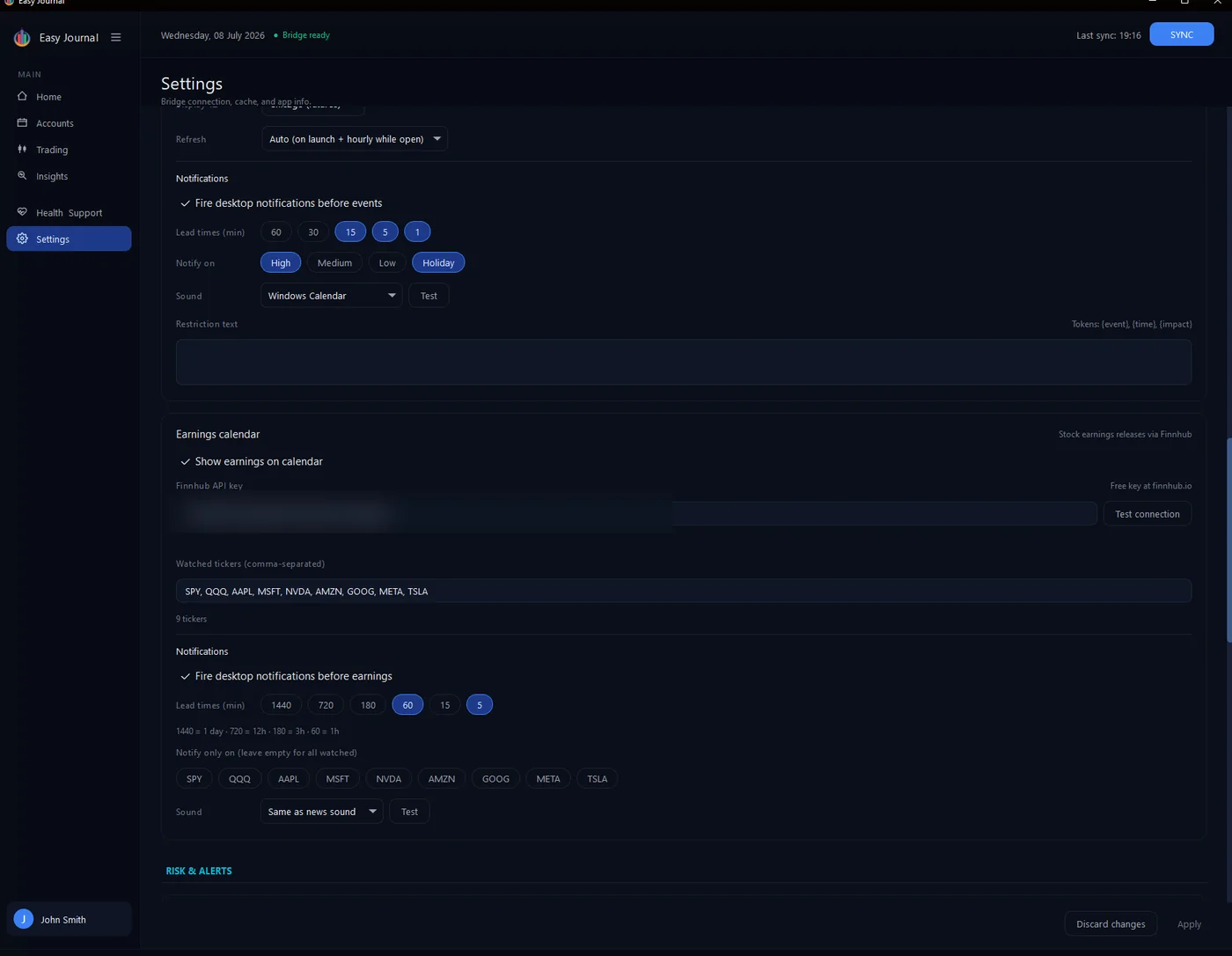This screenshot has height=956, width=1232.
Task: Click the Apply button
Action: (1189, 924)
